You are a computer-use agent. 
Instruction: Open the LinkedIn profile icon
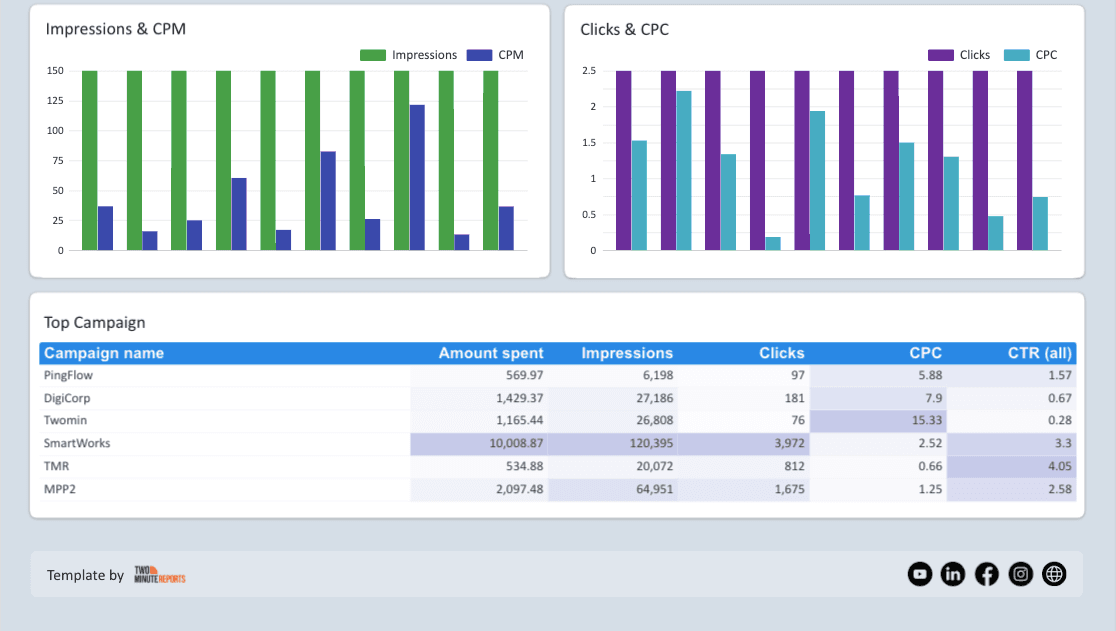tap(952, 574)
